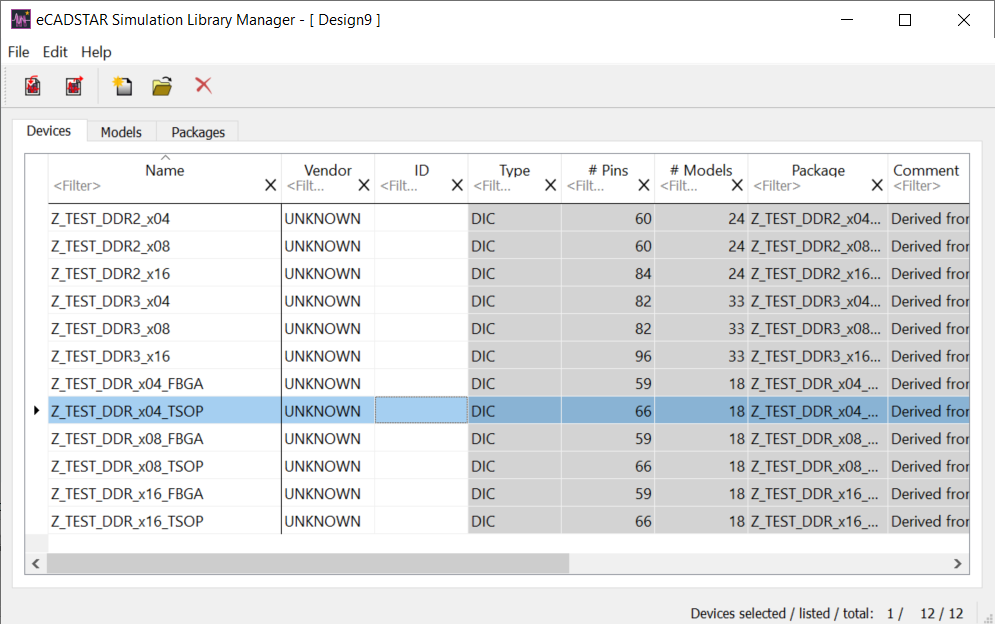Create a new library with the sparkle page icon

pyautogui.click(x=122, y=86)
